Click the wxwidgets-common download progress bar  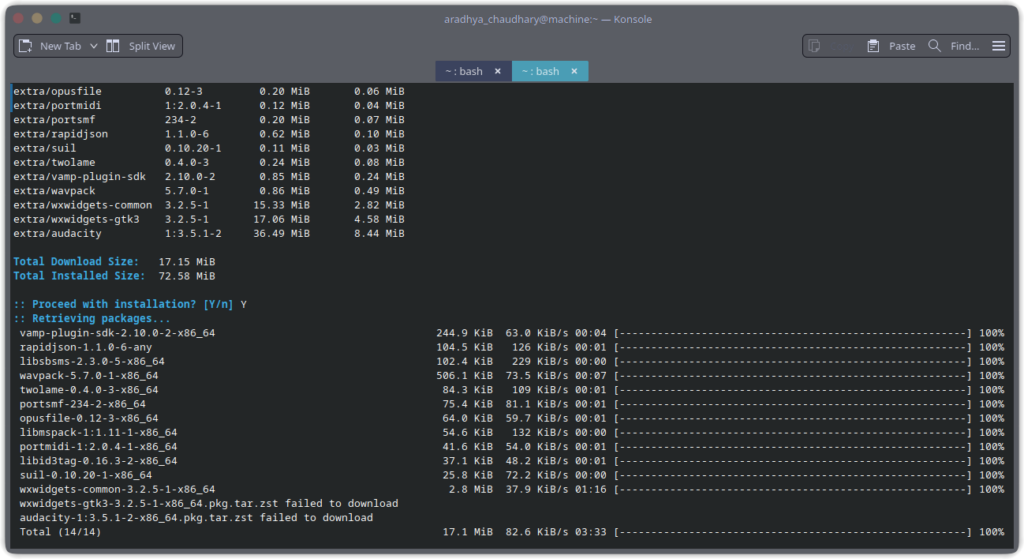click(792, 490)
